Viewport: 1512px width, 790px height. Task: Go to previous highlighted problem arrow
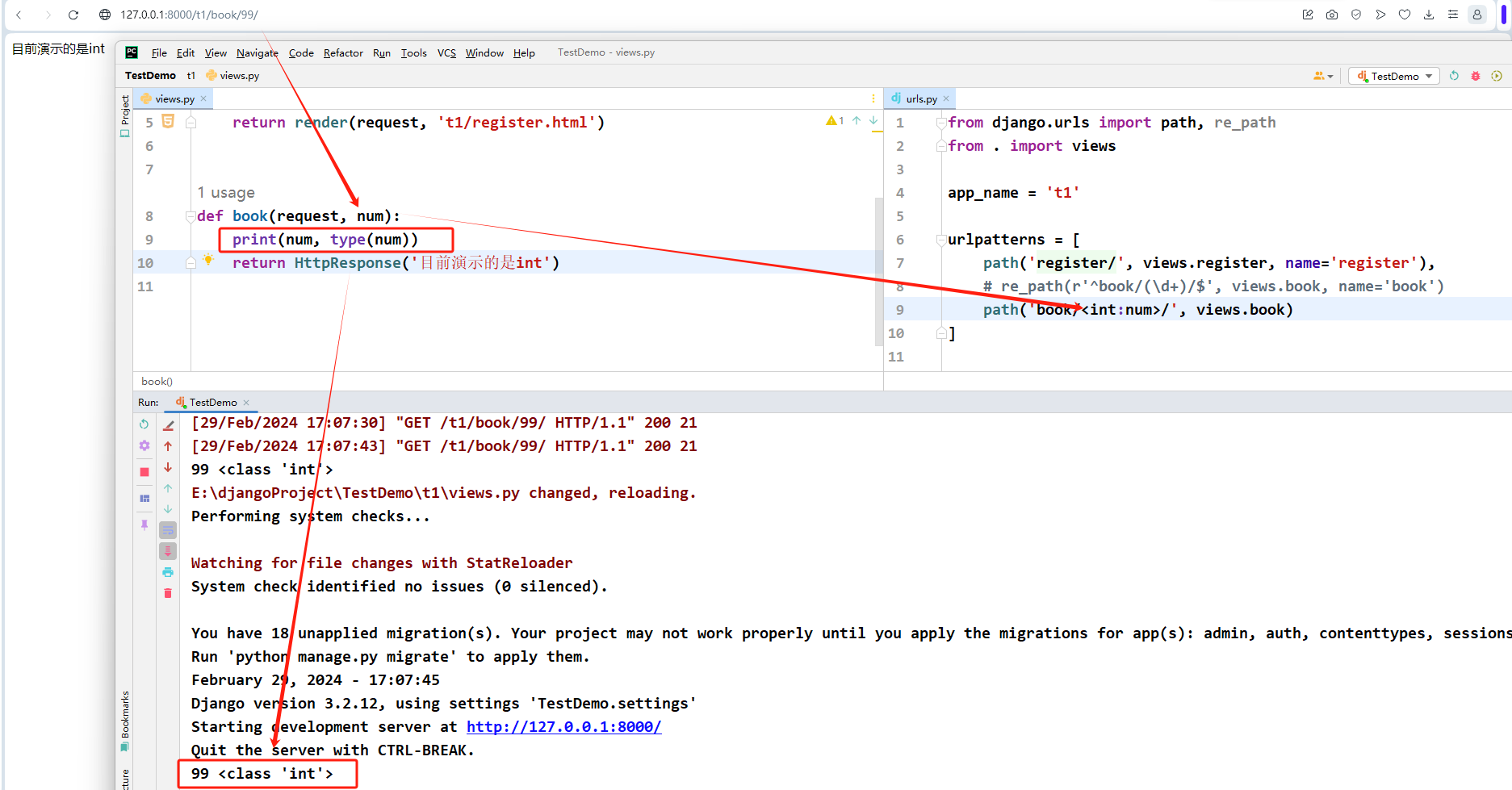[857, 120]
